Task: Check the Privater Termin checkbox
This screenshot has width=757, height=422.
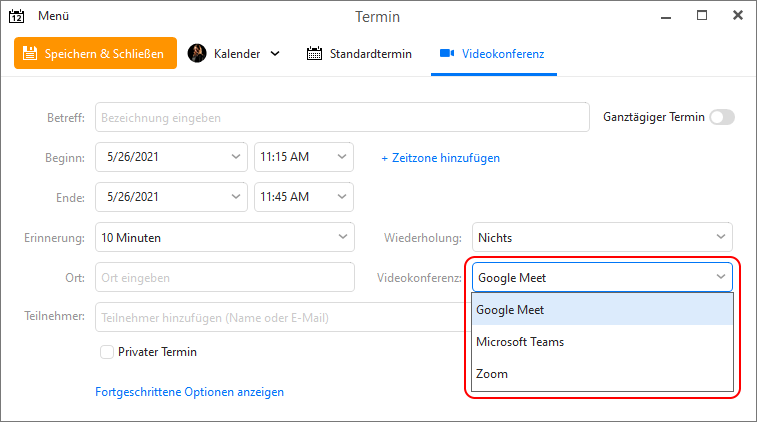Action: 107,352
